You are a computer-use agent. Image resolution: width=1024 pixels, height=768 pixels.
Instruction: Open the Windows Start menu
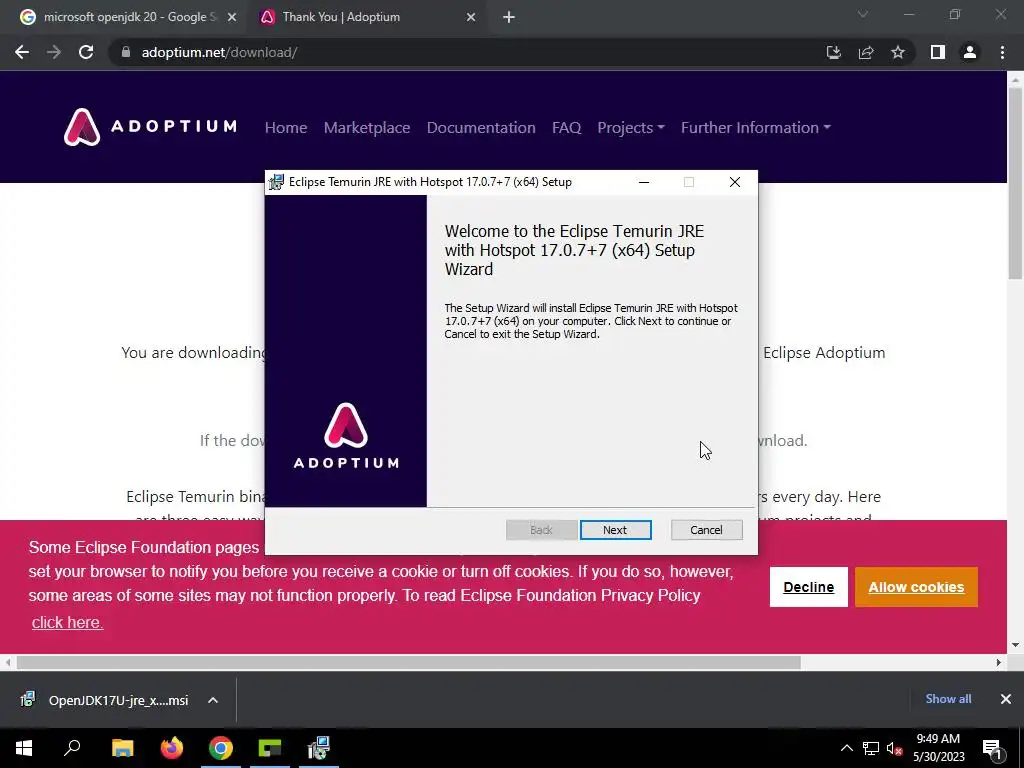pos(24,748)
